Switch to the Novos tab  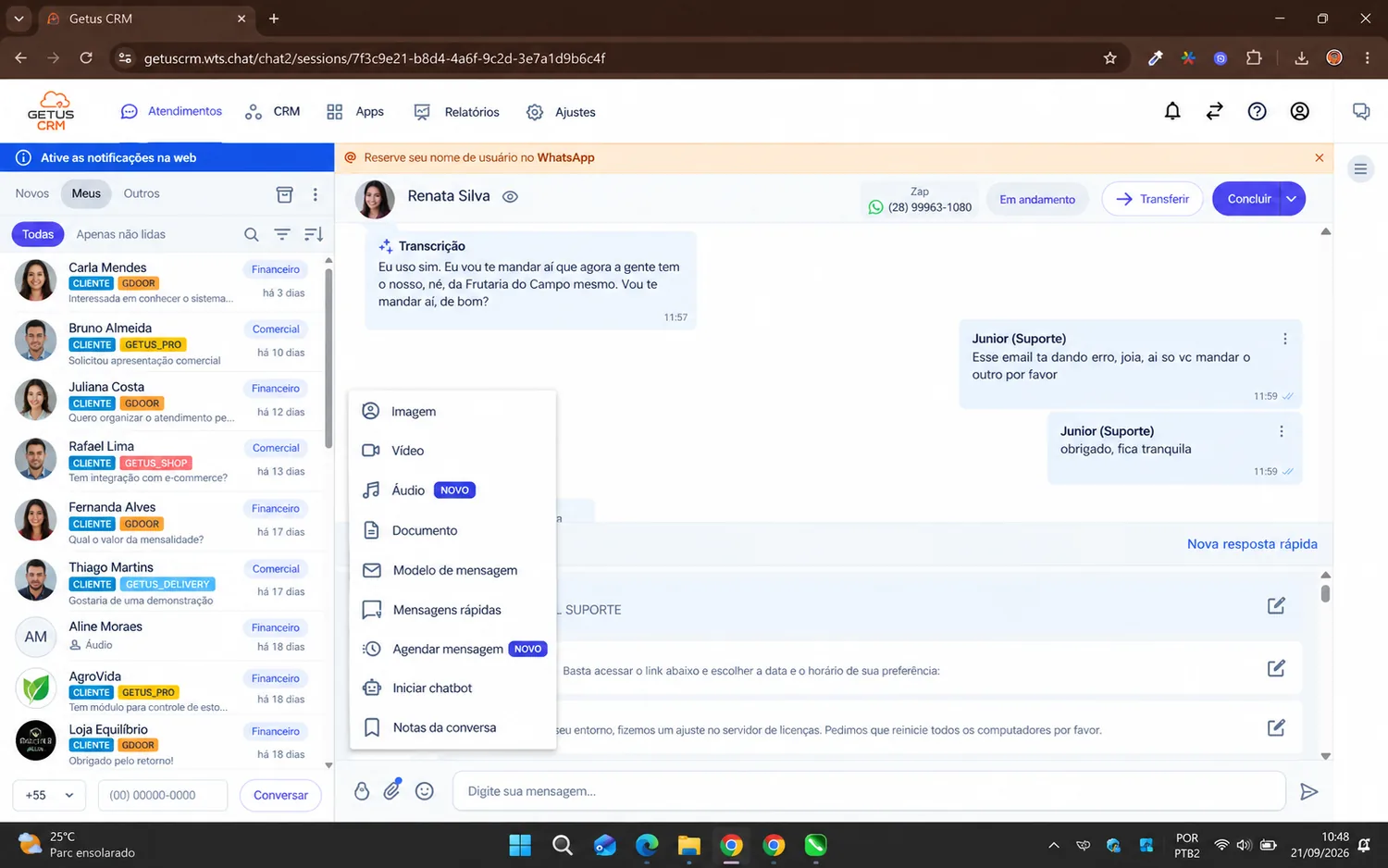pyautogui.click(x=32, y=193)
